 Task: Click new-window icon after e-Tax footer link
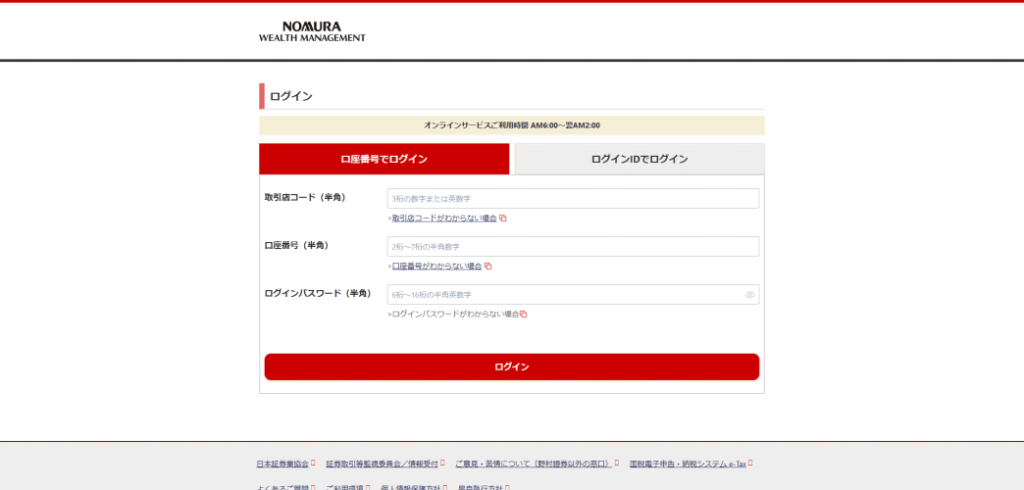pos(750,464)
